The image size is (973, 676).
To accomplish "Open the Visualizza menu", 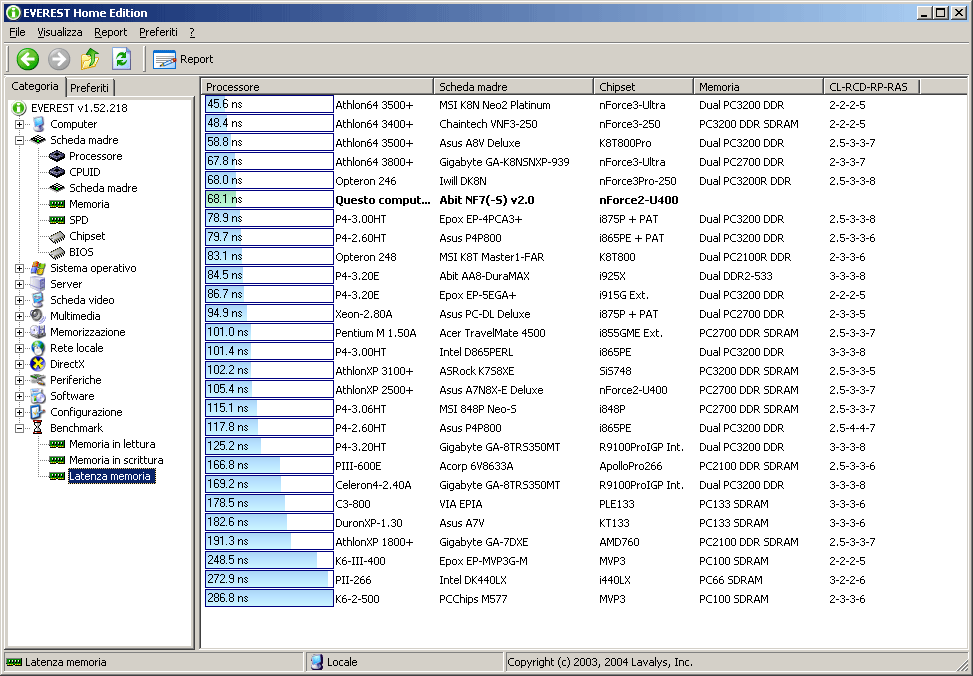I will (x=60, y=32).
